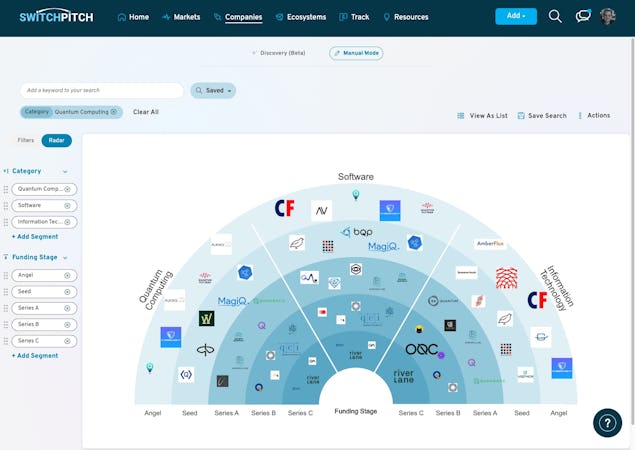This screenshot has width=635, height=450.
Task: Click the CF logo in Software segment
Action: 285,209
